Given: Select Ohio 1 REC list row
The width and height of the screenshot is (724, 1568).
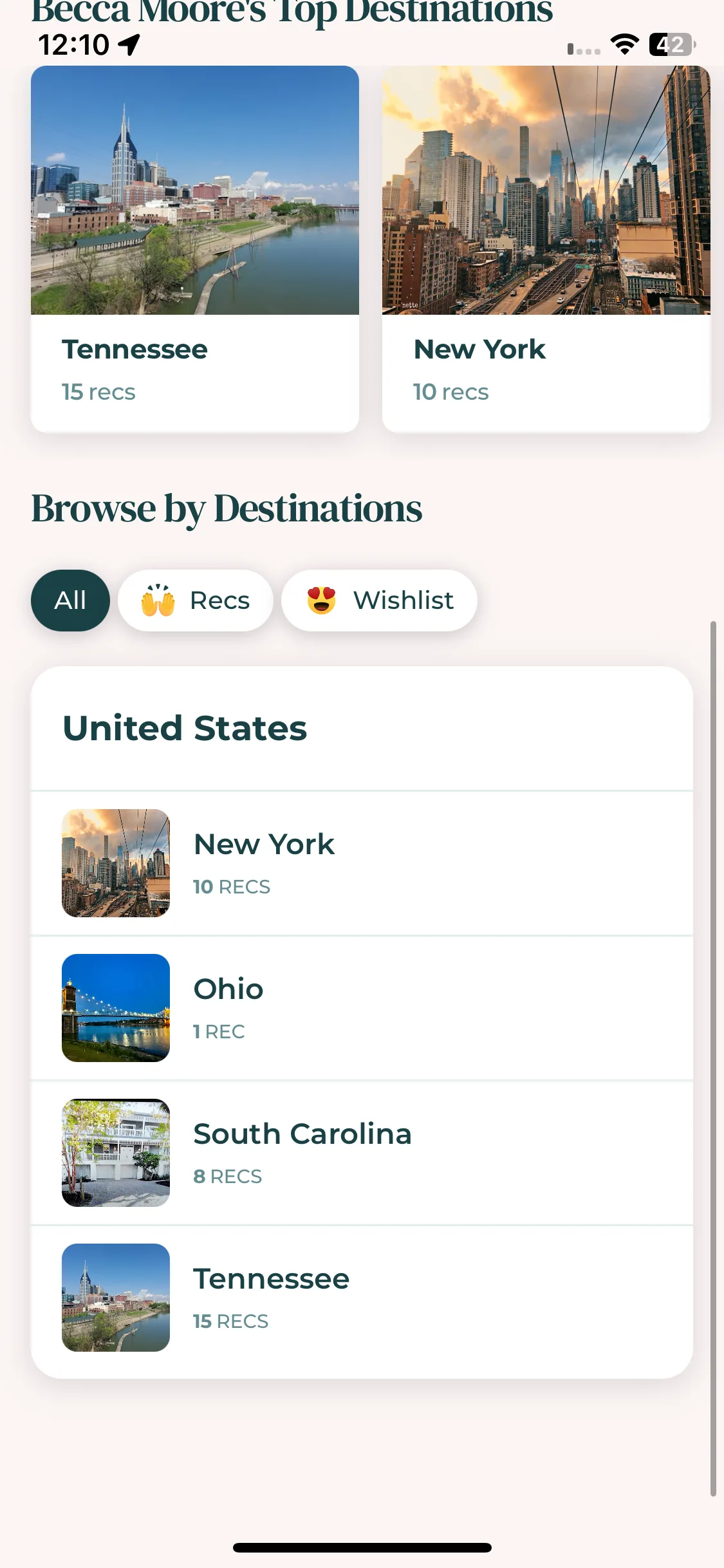Looking at the screenshot, I should coord(362,1008).
